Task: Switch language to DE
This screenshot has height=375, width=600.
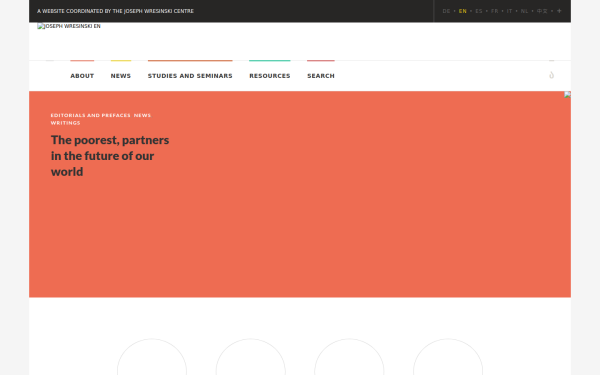Action: [446, 11]
